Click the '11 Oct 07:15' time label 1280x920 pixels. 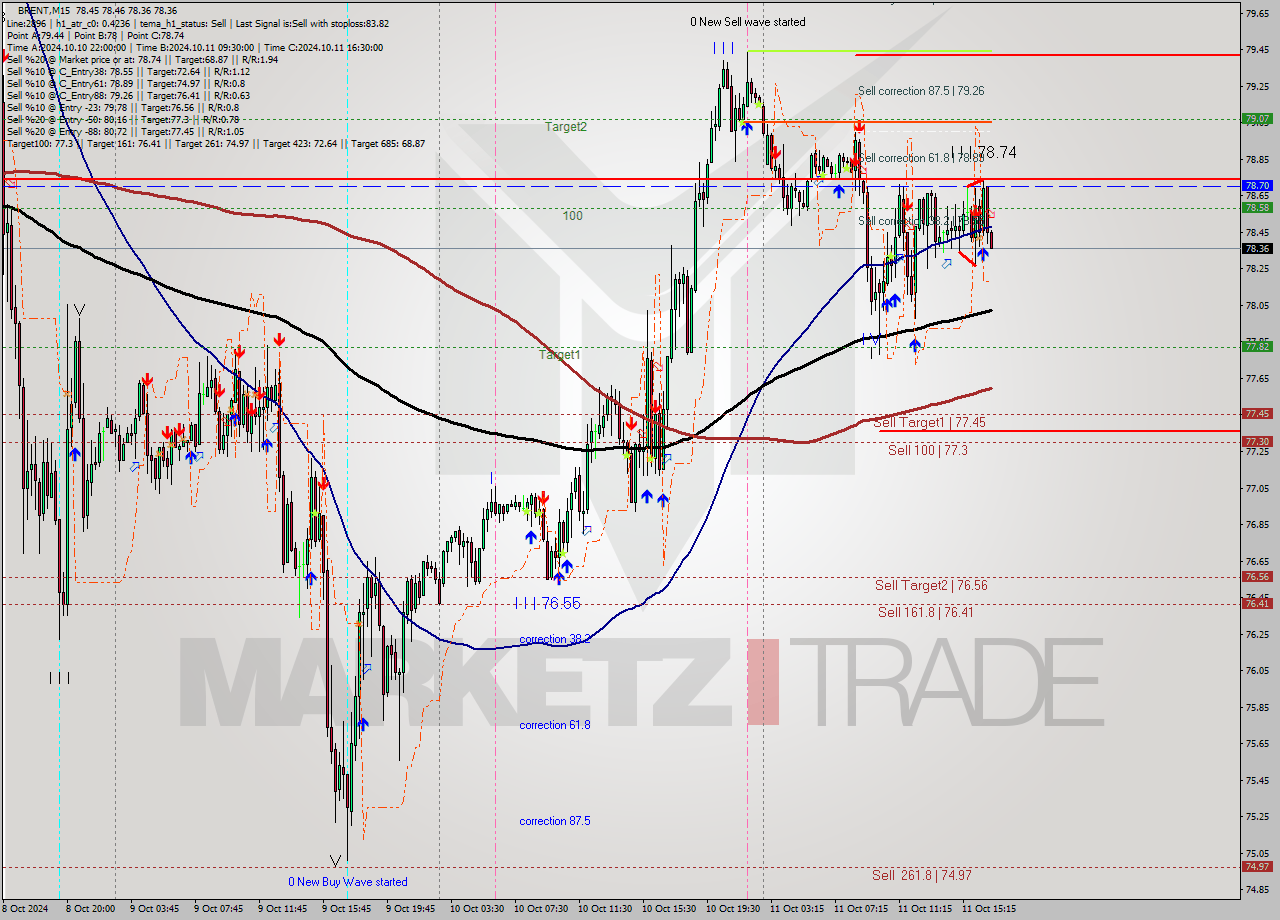click(x=861, y=909)
